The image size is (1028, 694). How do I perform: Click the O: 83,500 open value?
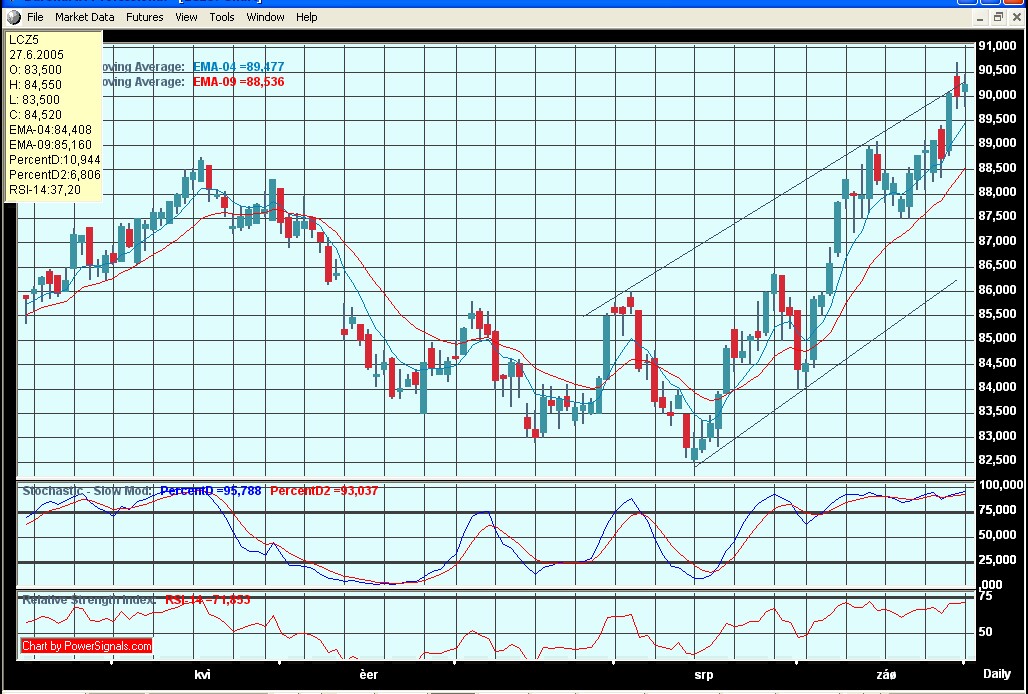(x=35, y=70)
